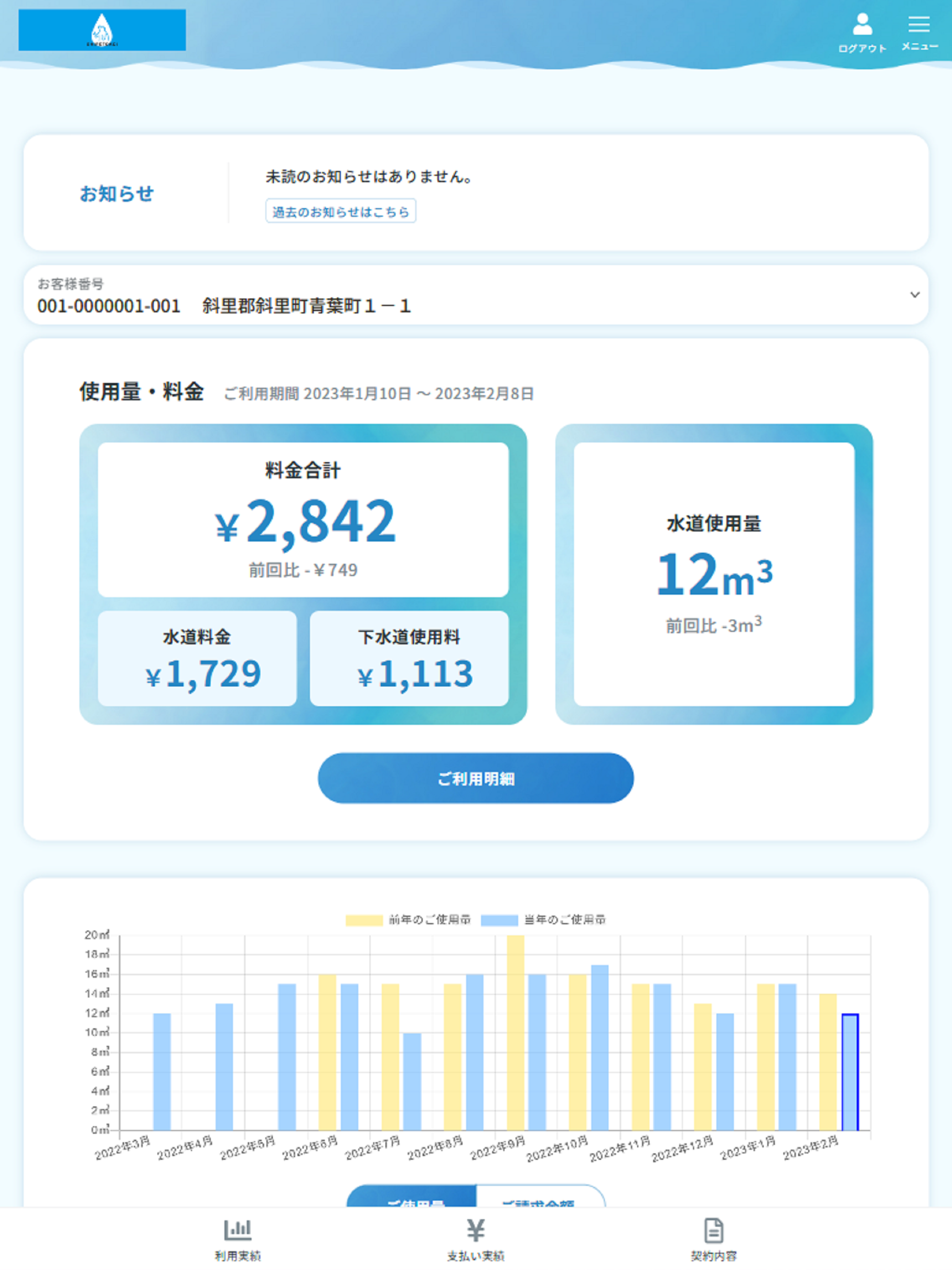Select the outlined 2023年2月 blue bar

pyautogui.click(x=850, y=1072)
